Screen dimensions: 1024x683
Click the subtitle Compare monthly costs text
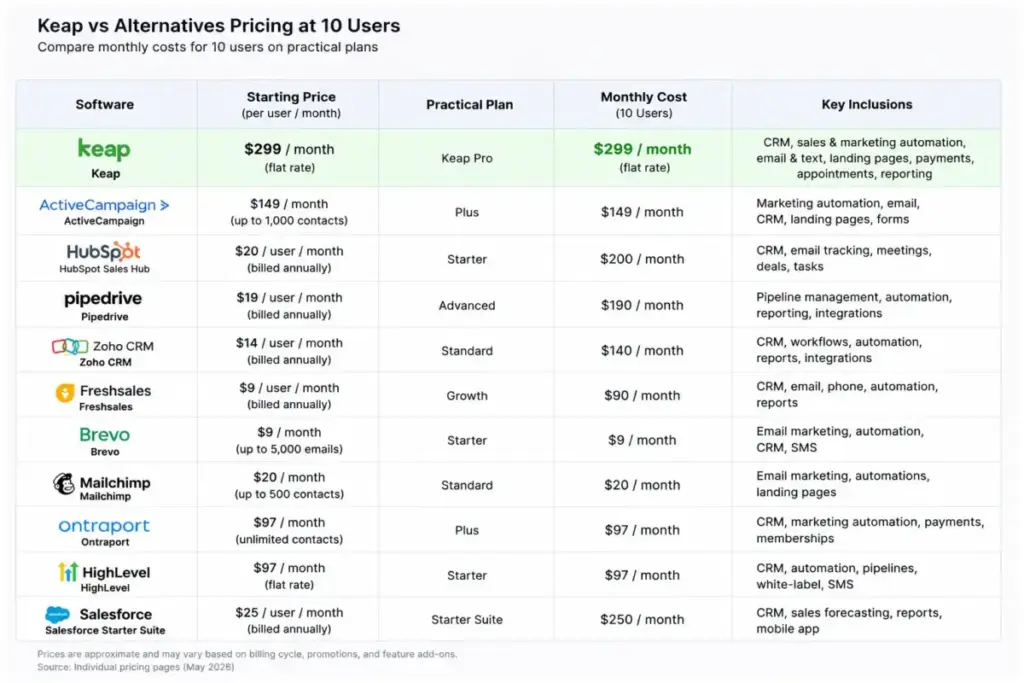coord(208,47)
